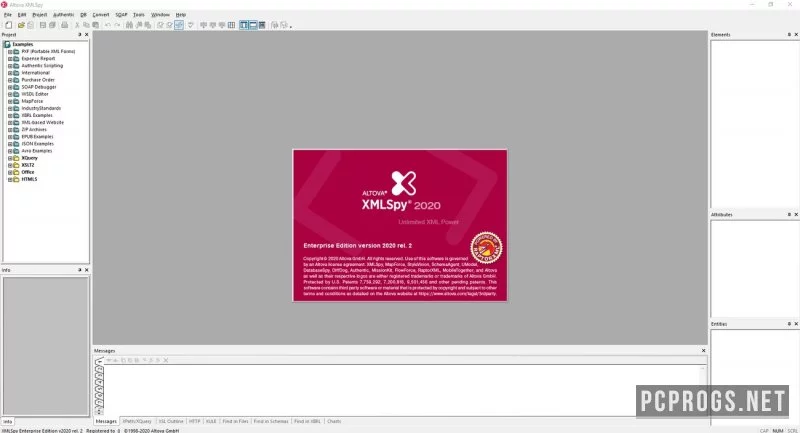Expand the Expense Report folder
Image resolution: width=800 pixels, height=433 pixels.
[x=10, y=59]
